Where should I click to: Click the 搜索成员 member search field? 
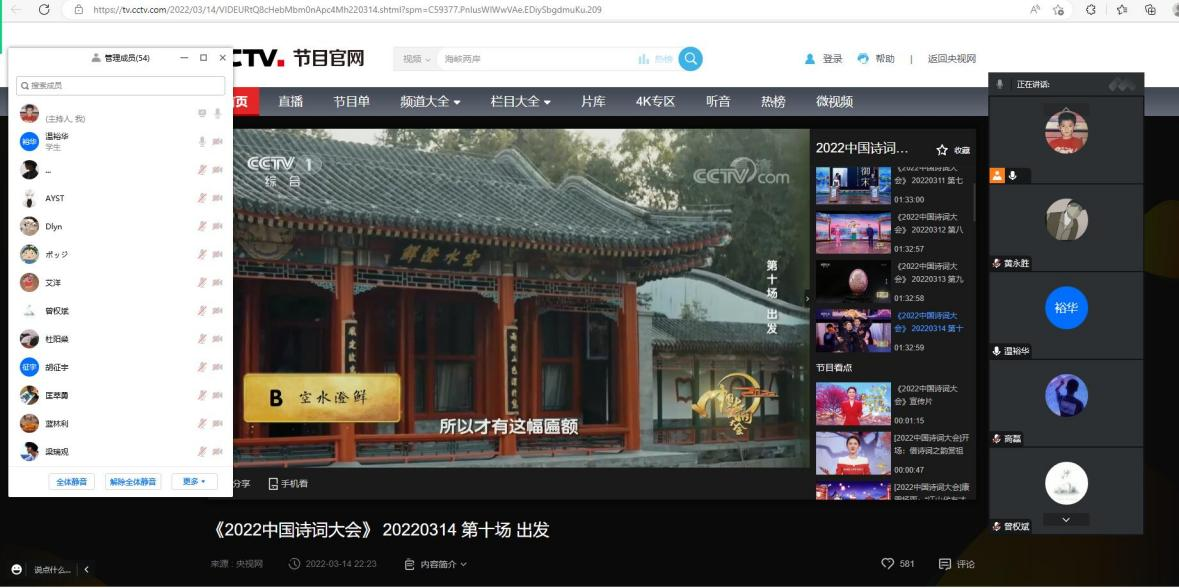click(120, 86)
